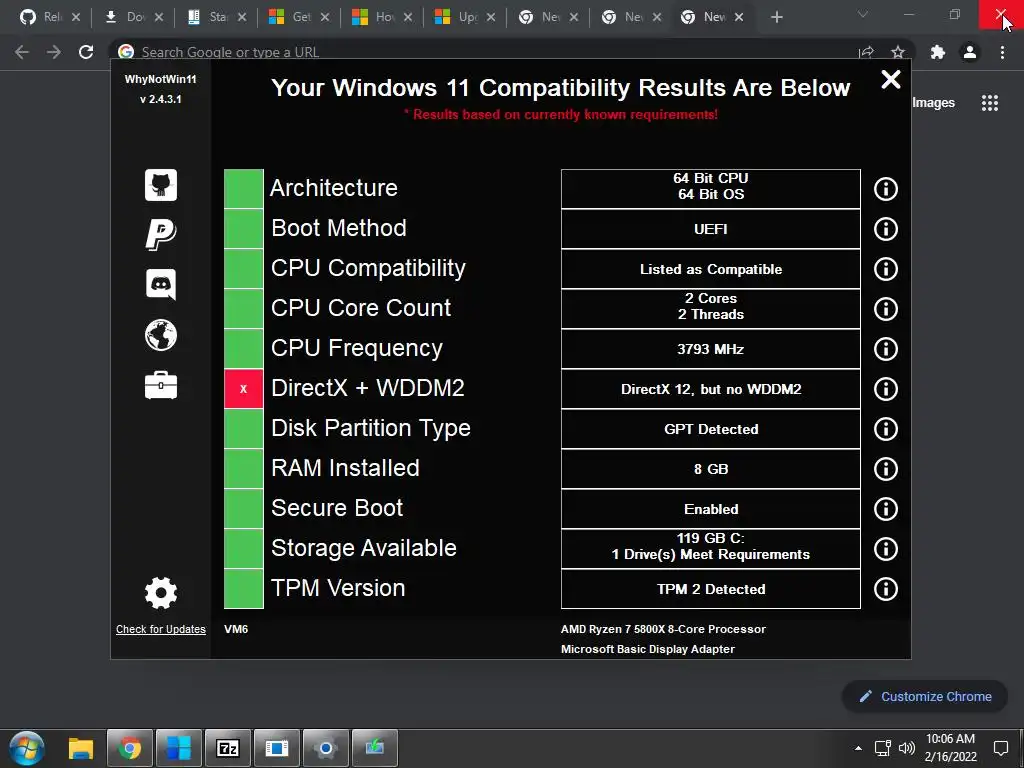Screen dimensions: 1024x768
Task: Show info for Disk Partition Type row
Action: 886,429
